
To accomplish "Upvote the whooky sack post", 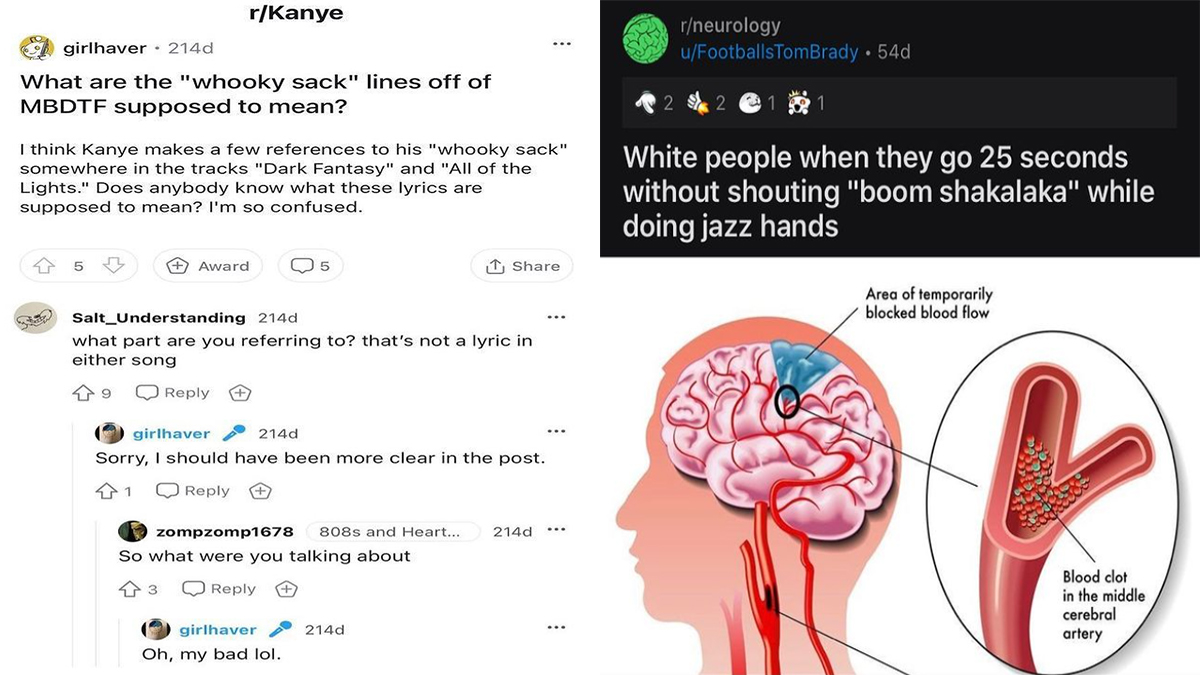I will [x=43, y=265].
